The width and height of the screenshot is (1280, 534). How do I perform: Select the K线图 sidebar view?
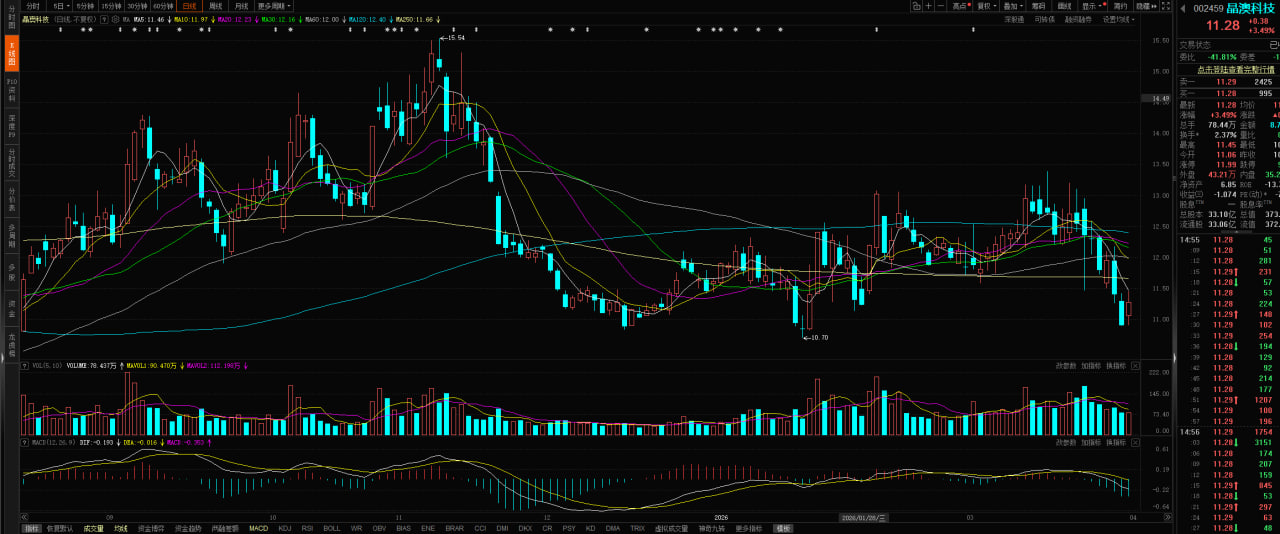pos(12,51)
